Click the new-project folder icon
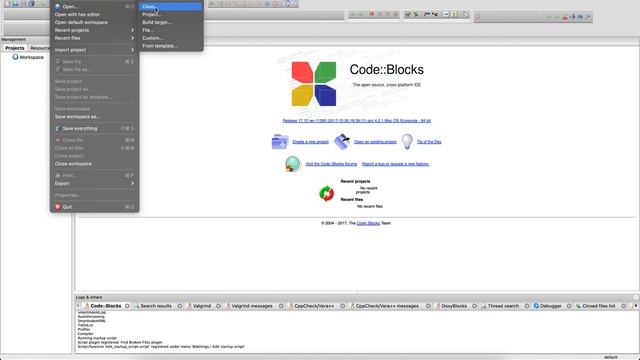Viewport: 640px width, 360px height. 280,142
